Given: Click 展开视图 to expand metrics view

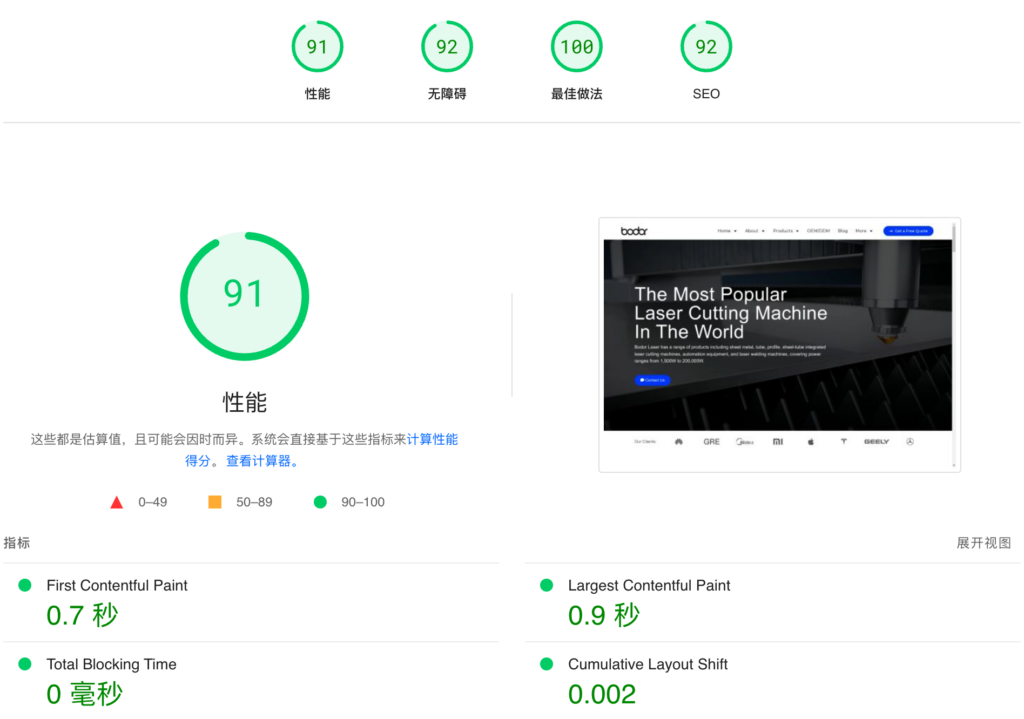Looking at the screenshot, I should coord(984,543).
